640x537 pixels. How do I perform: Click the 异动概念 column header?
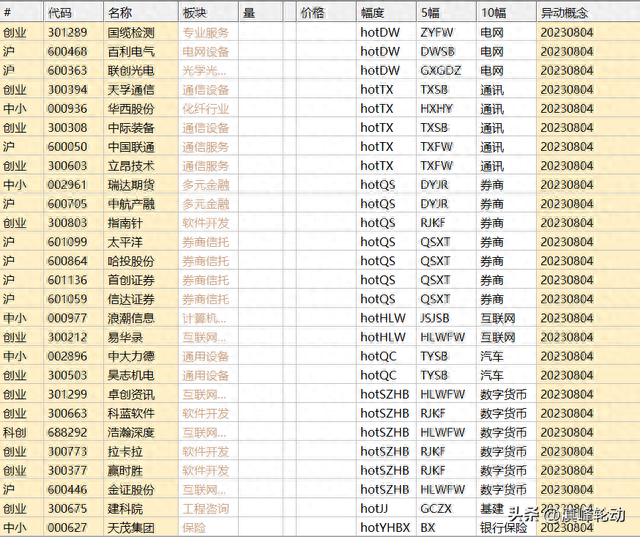(588, 13)
